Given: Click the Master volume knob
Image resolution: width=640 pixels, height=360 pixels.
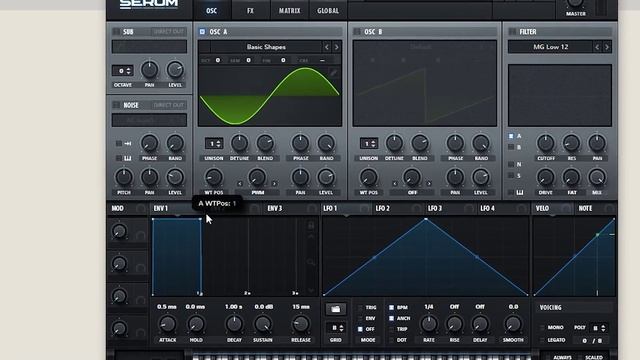Looking at the screenshot, I should click(x=576, y=2).
